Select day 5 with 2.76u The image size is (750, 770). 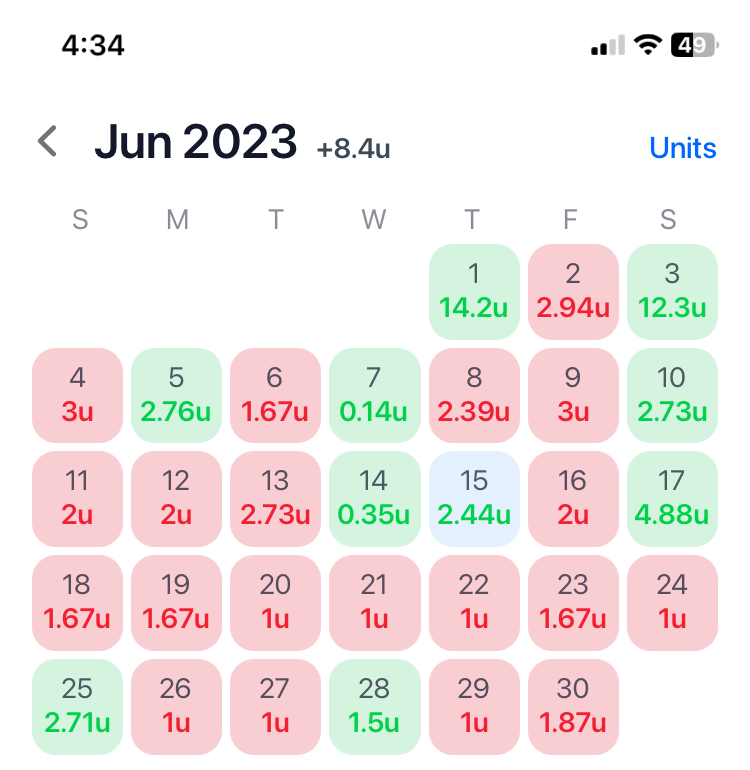pyautogui.click(x=176, y=395)
